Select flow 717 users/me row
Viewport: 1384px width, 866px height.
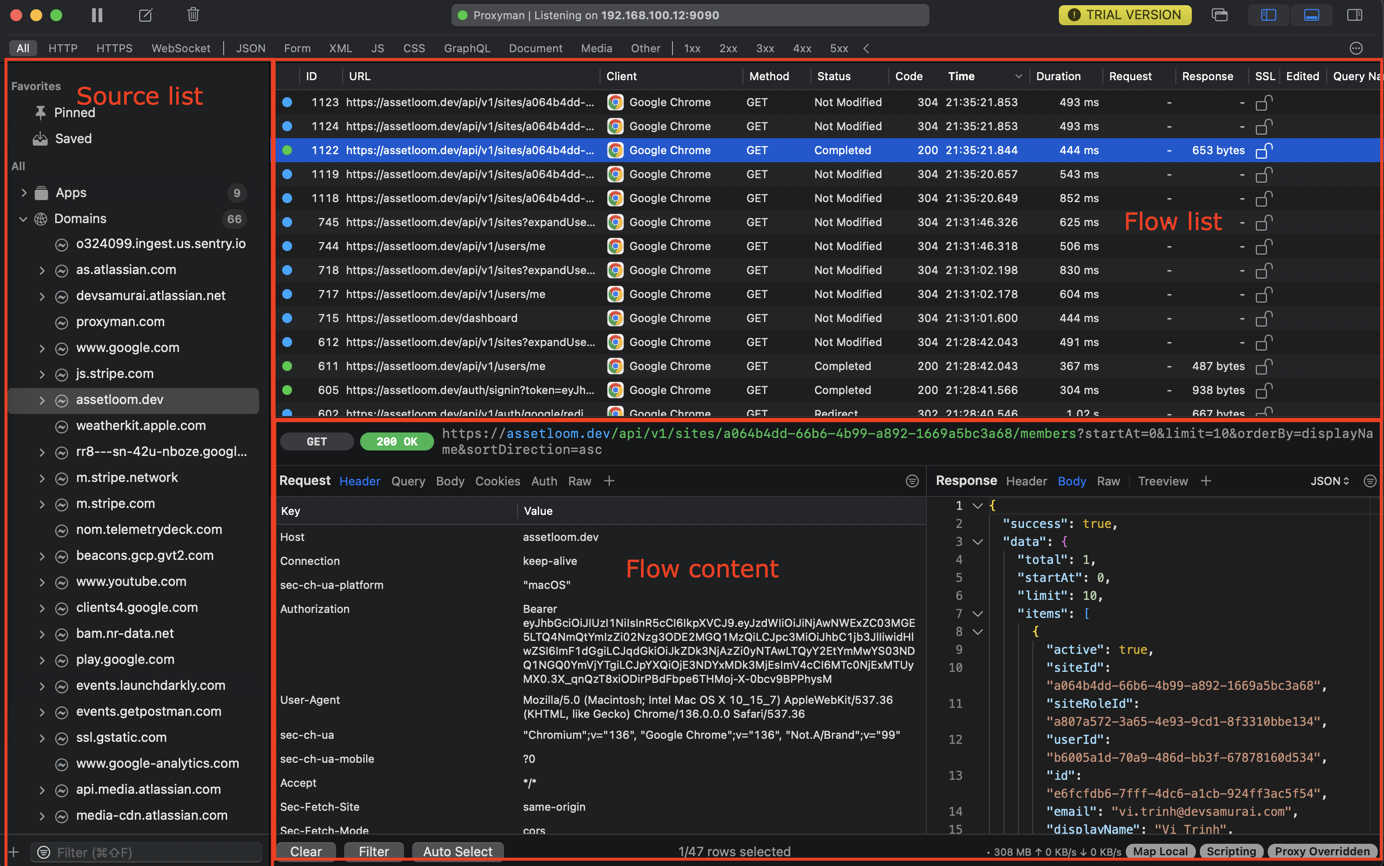[828, 294]
